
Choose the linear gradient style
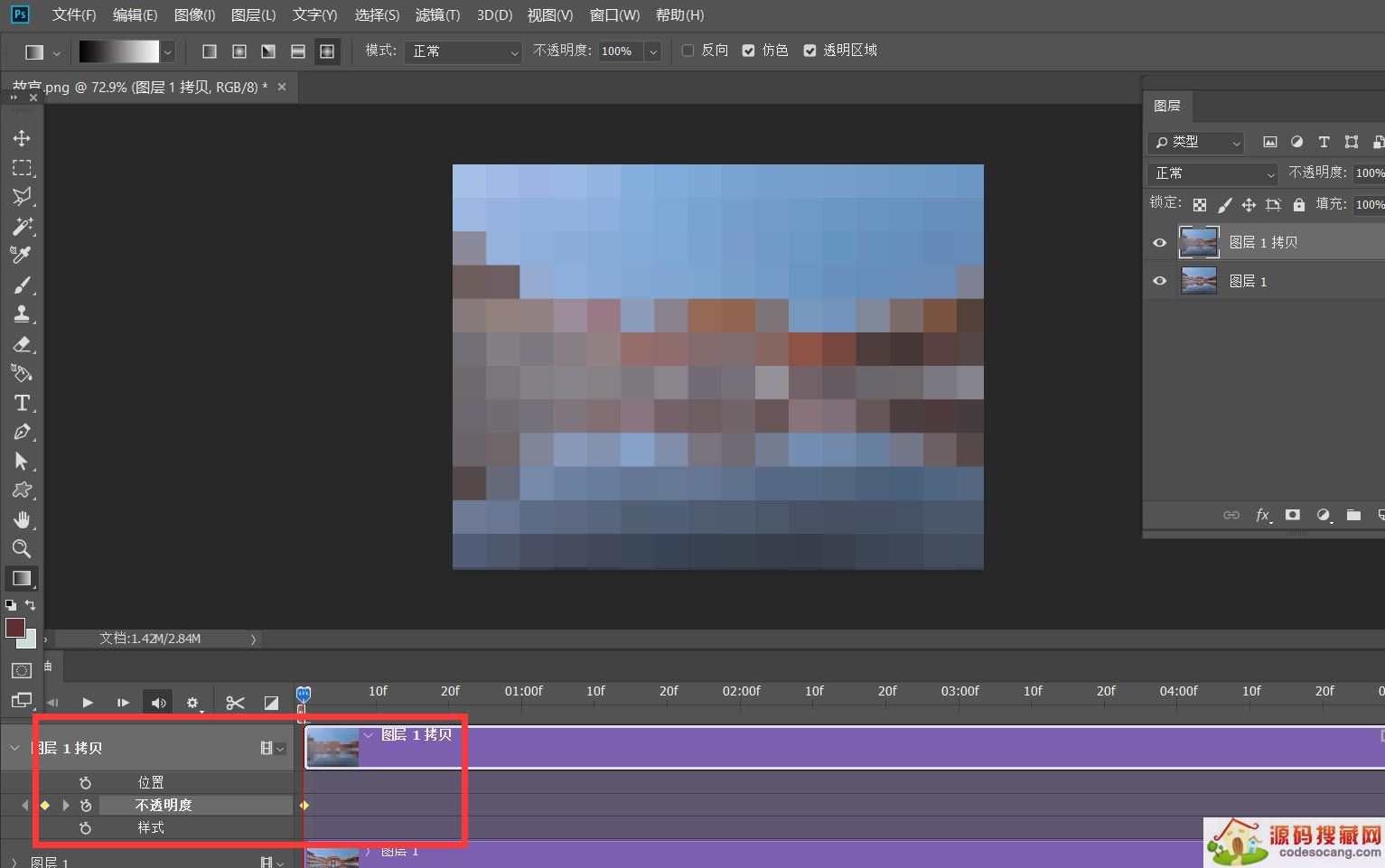click(x=210, y=51)
